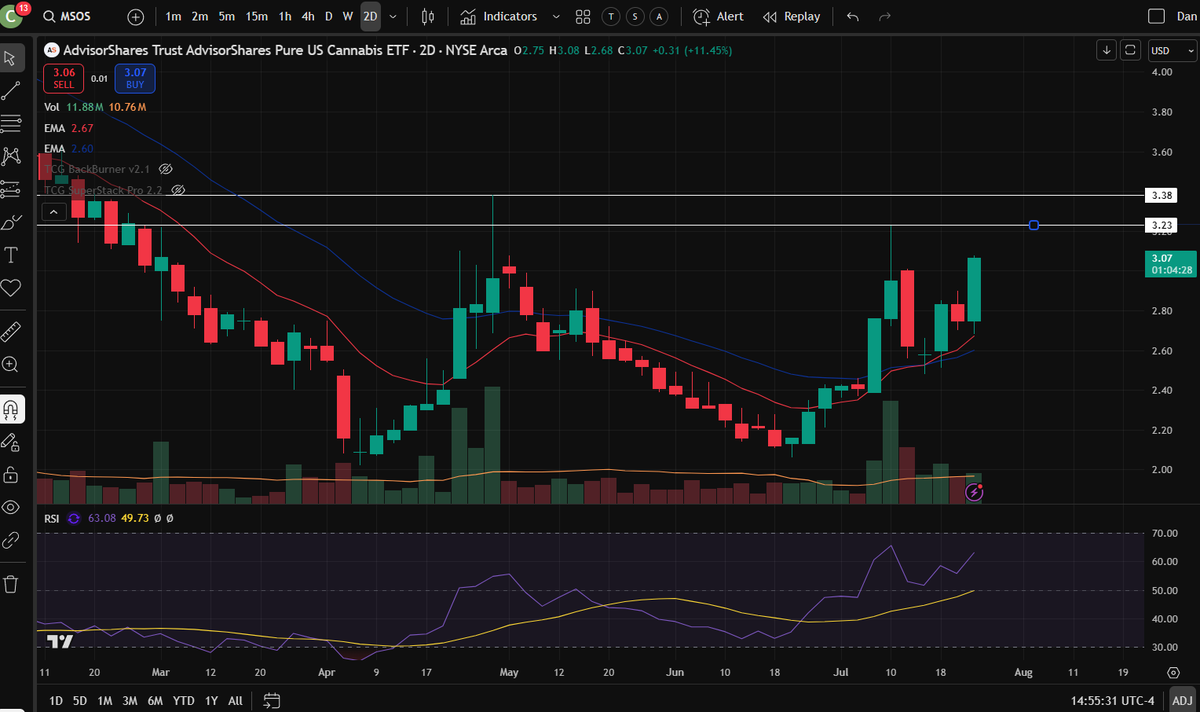Open the heart icons tool
1200x712 pixels.
click(x=12, y=288)
